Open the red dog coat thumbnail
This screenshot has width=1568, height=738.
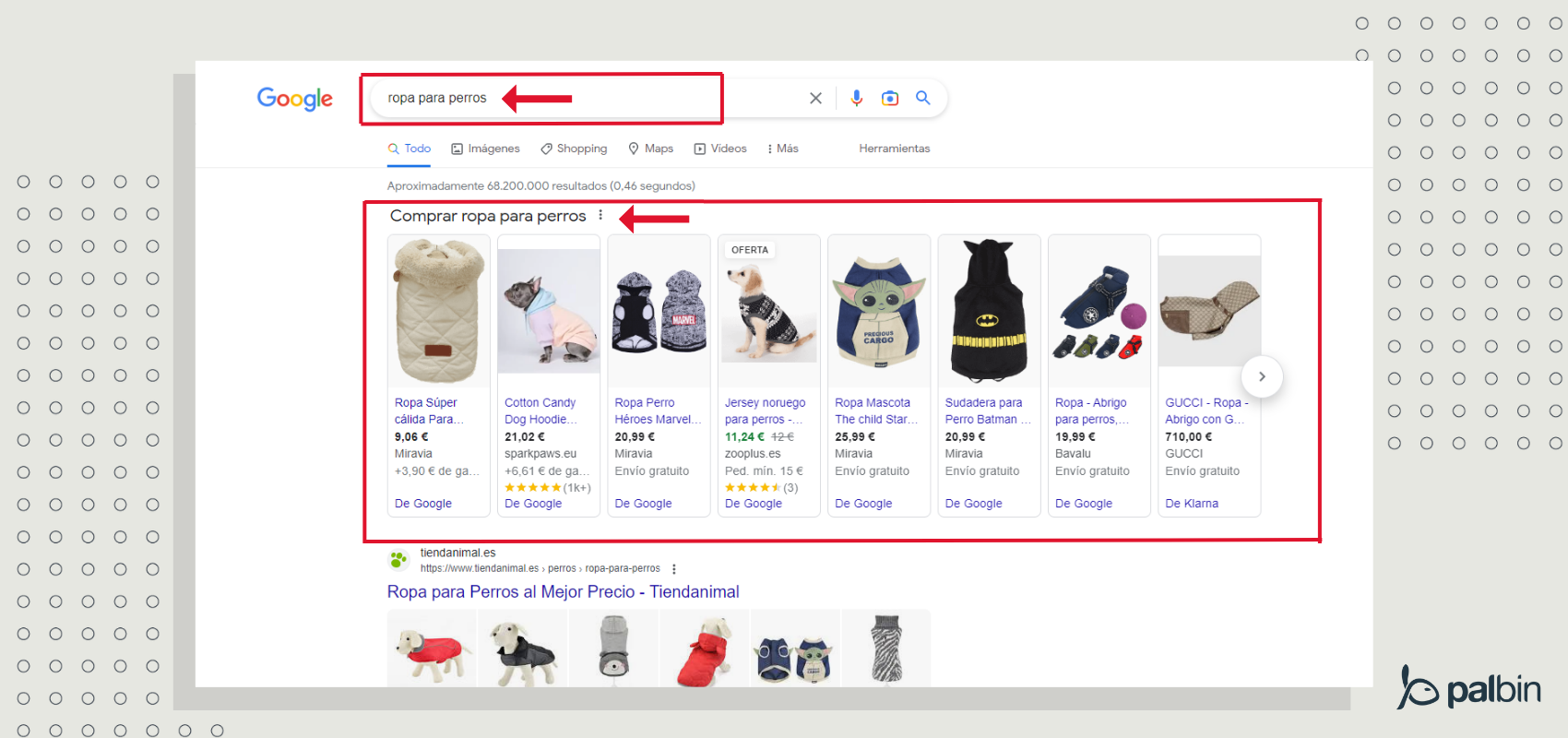432,649
